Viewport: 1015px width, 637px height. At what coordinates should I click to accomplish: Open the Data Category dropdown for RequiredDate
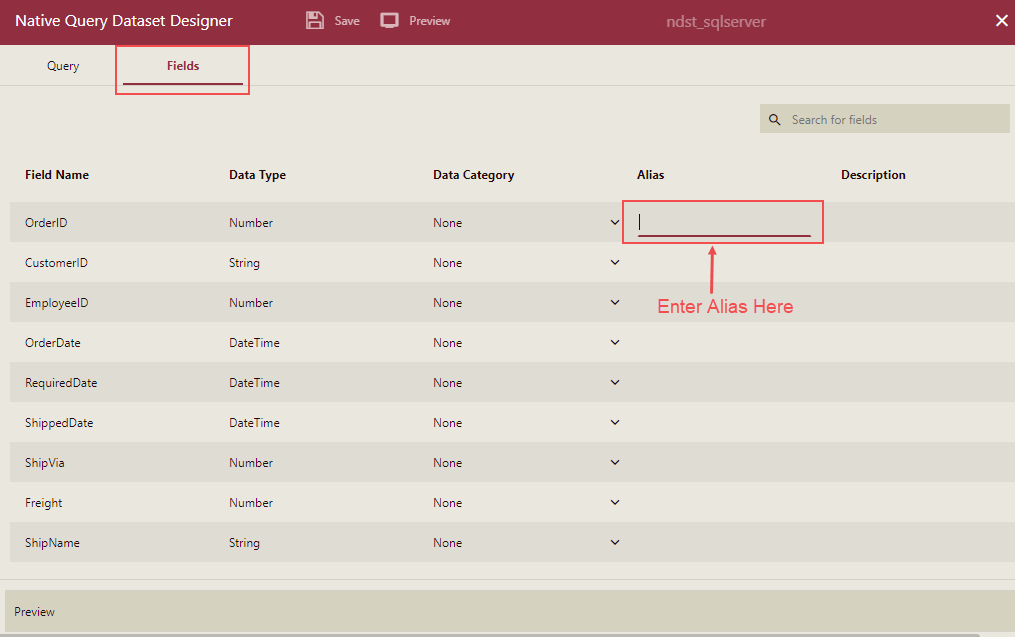(615, 382)
